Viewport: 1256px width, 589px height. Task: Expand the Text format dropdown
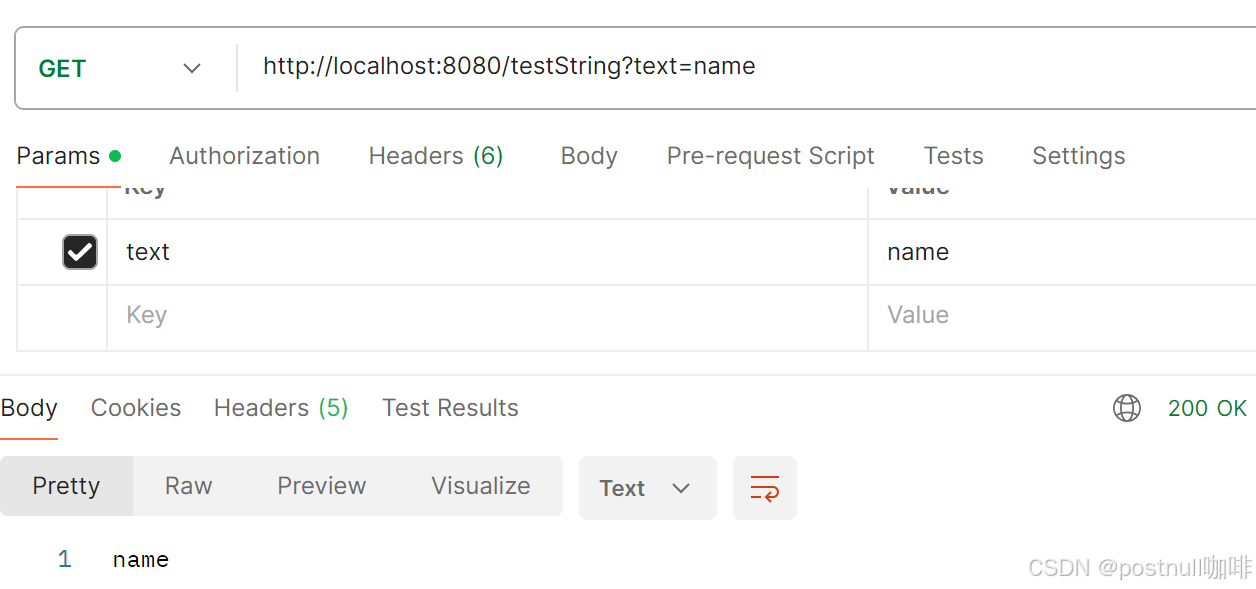pos(647,488)
